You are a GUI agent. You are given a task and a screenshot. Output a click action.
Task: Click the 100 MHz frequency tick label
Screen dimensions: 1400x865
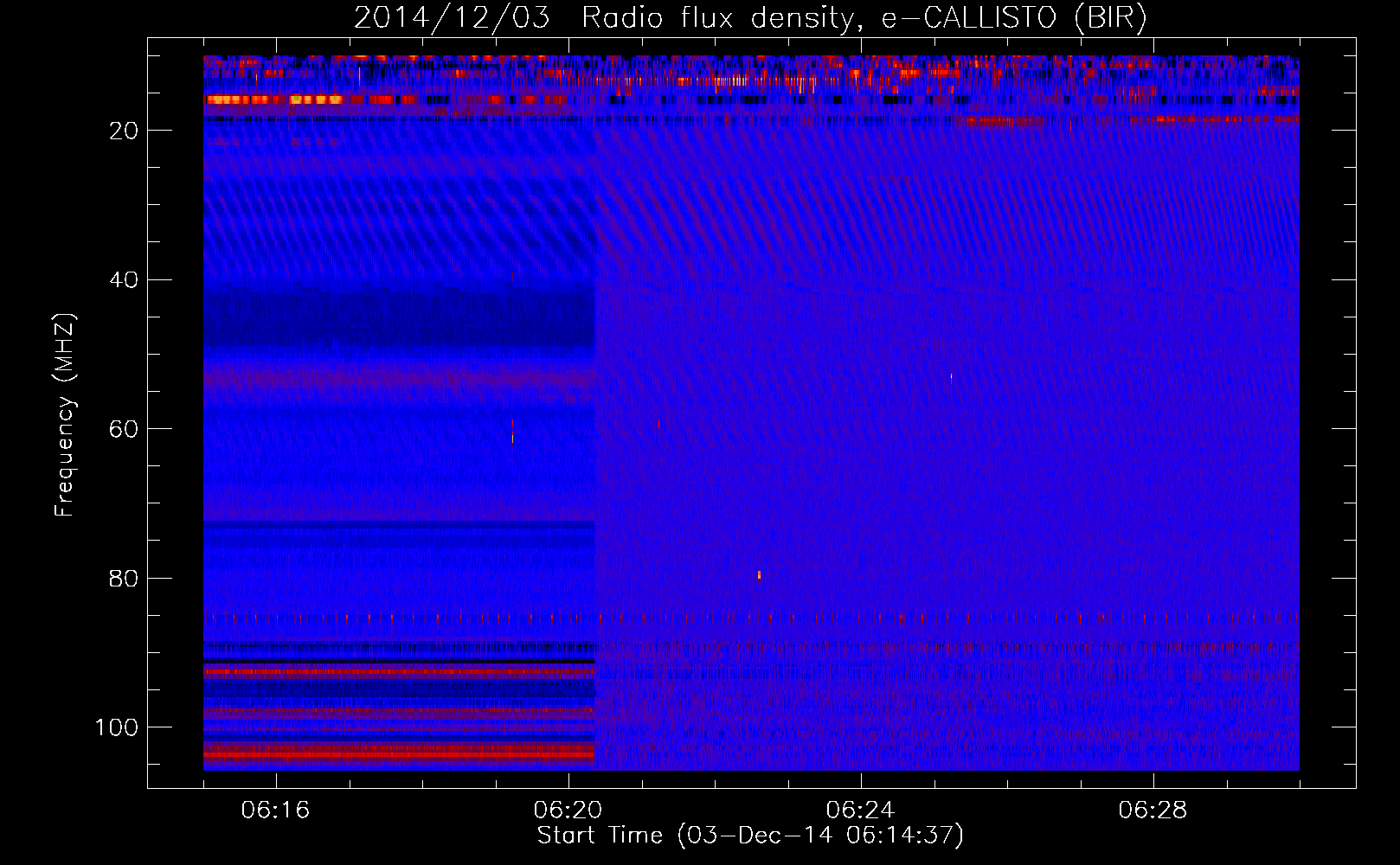[117, 727]
